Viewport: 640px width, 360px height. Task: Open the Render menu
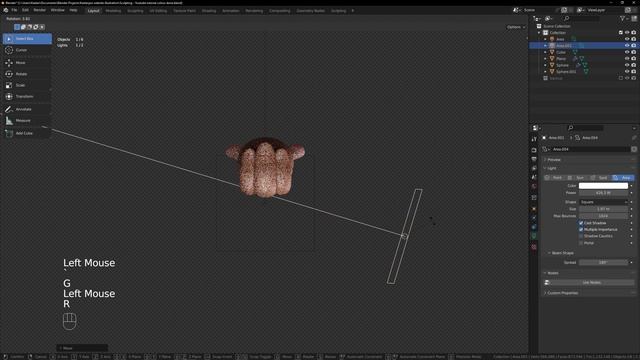click(40, 10)
